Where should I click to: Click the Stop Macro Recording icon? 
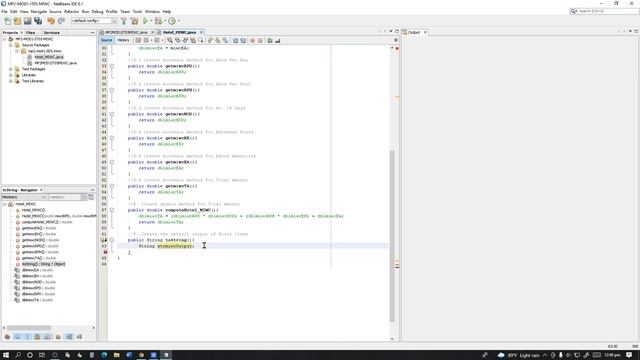click(260, 40)
